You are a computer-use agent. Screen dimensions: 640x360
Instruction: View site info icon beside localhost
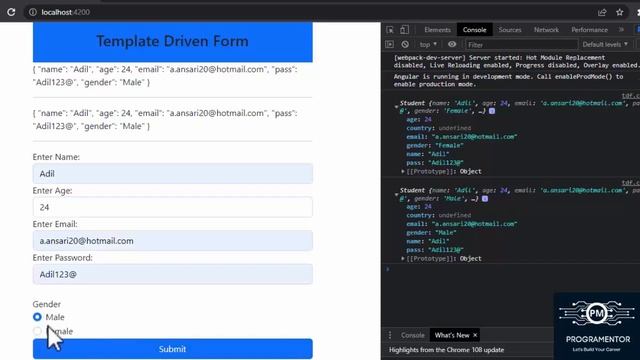33,12
